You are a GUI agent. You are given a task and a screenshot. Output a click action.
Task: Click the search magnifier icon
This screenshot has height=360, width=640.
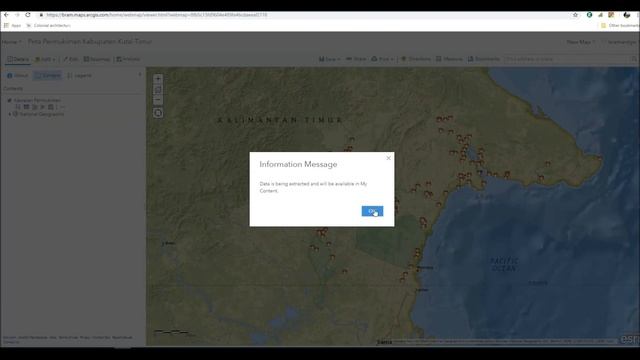click(x=634, y=59)
